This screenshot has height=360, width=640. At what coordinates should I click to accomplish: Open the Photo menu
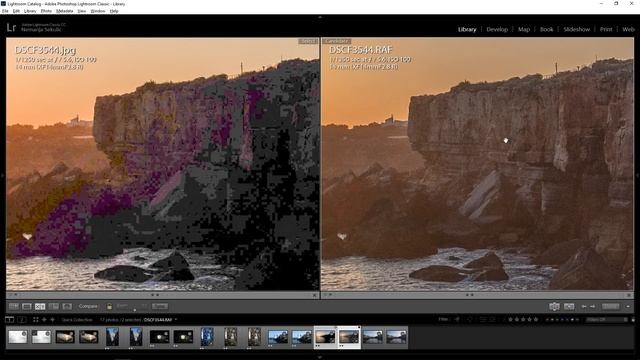[46, 11]
